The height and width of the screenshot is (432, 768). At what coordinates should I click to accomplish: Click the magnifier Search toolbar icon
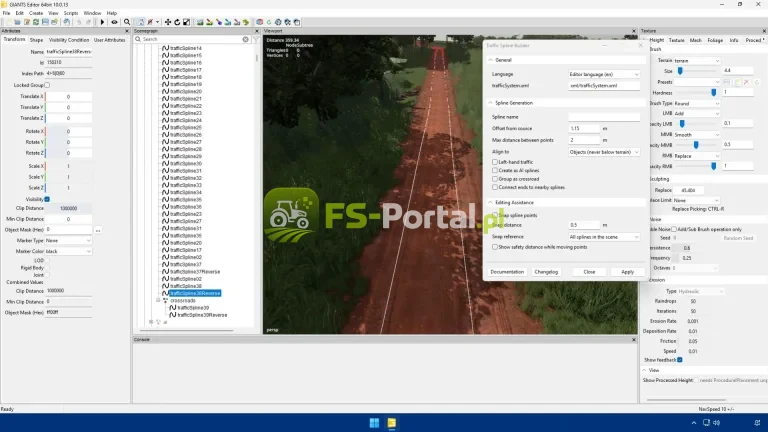coord(127,22)
